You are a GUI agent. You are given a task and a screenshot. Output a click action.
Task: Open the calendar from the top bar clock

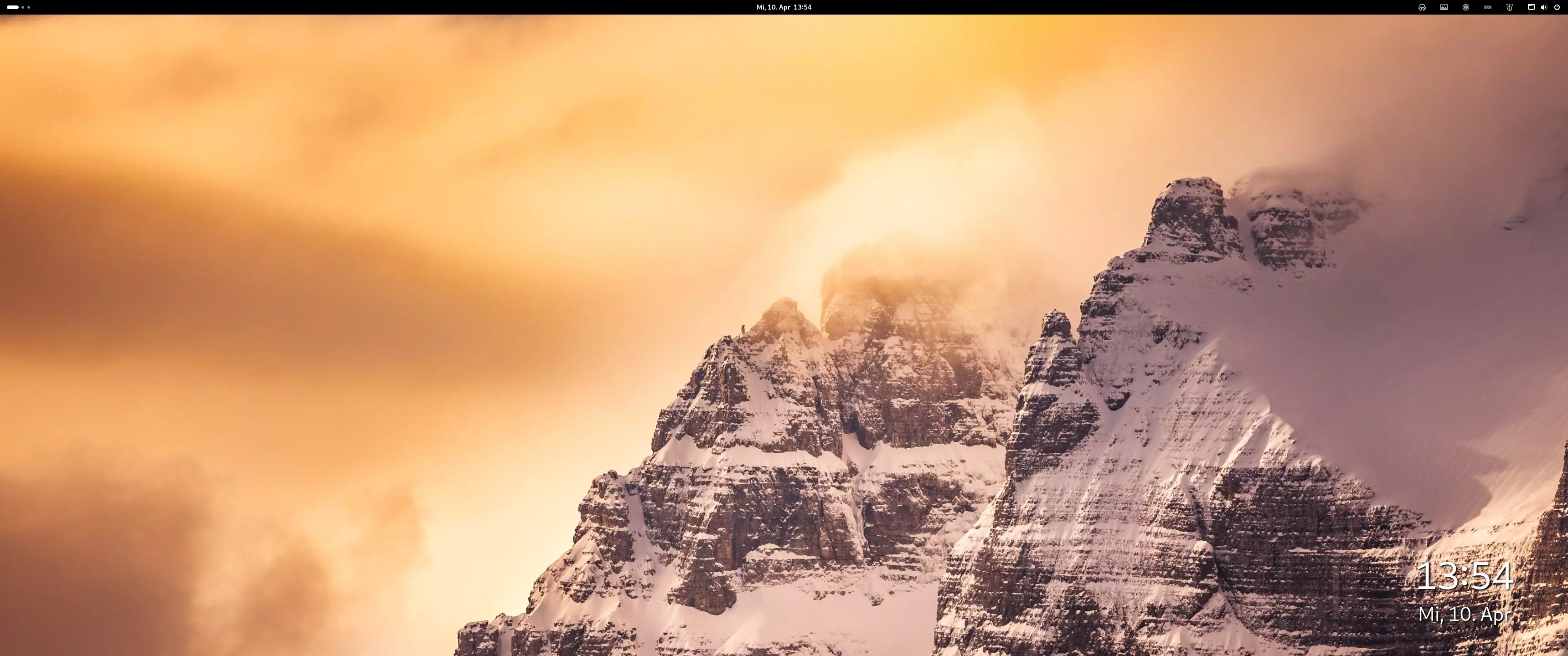(x=784, y=7)
